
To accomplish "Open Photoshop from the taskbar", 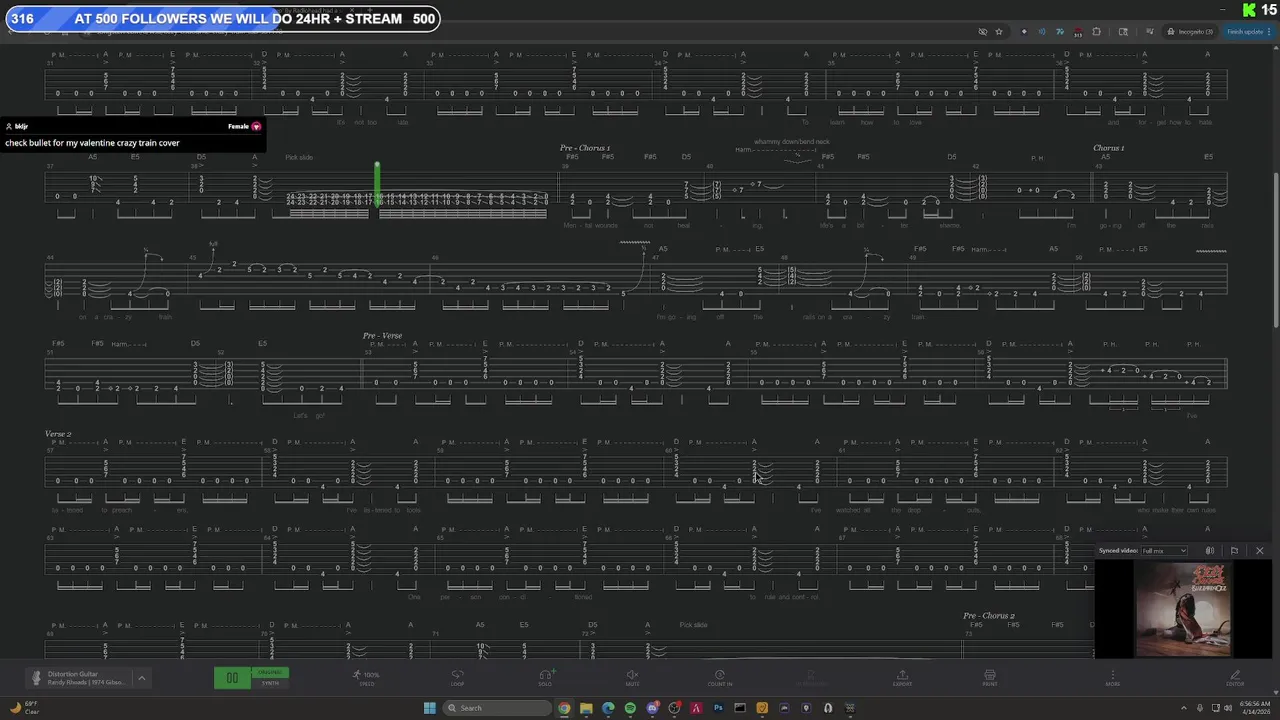I will pos(718,708).
